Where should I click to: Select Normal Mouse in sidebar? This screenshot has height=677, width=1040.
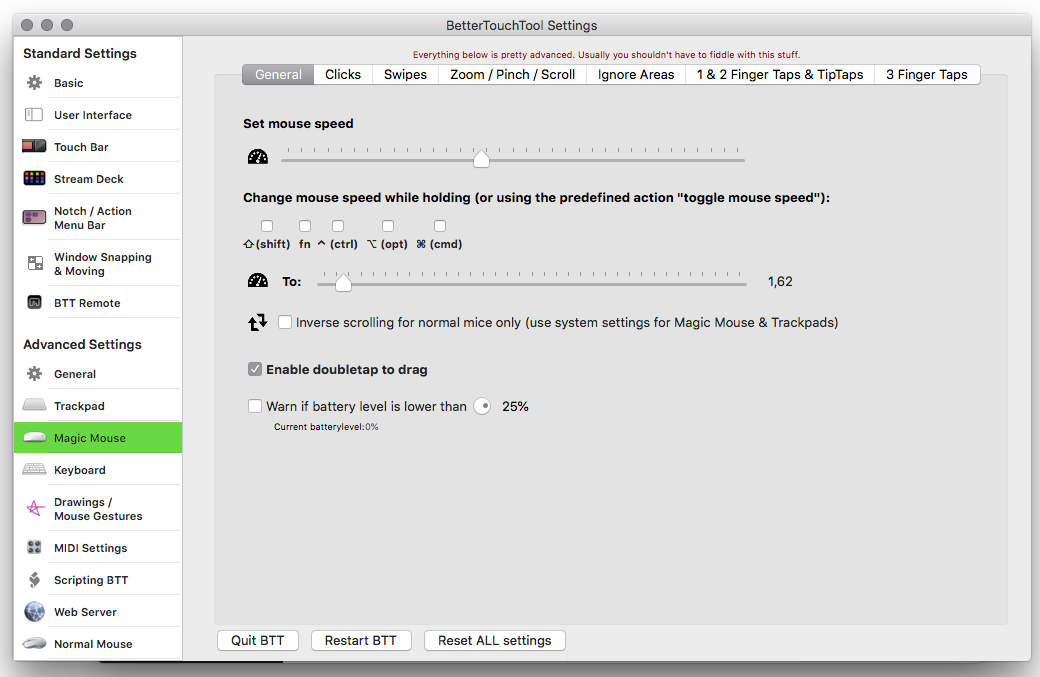point(98,643)
